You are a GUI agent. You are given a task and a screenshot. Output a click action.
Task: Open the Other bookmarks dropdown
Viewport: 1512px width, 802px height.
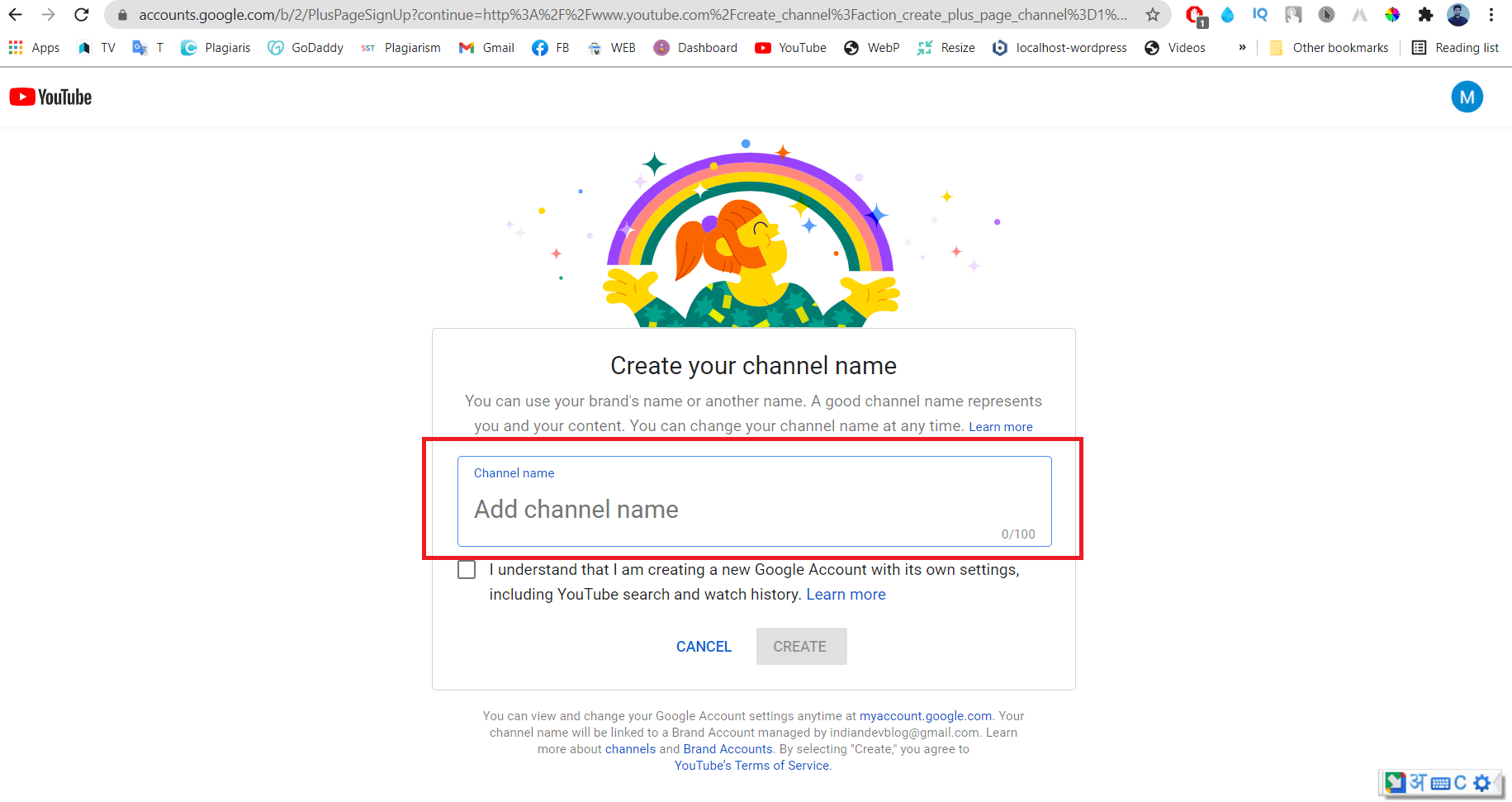point(1329,47)
